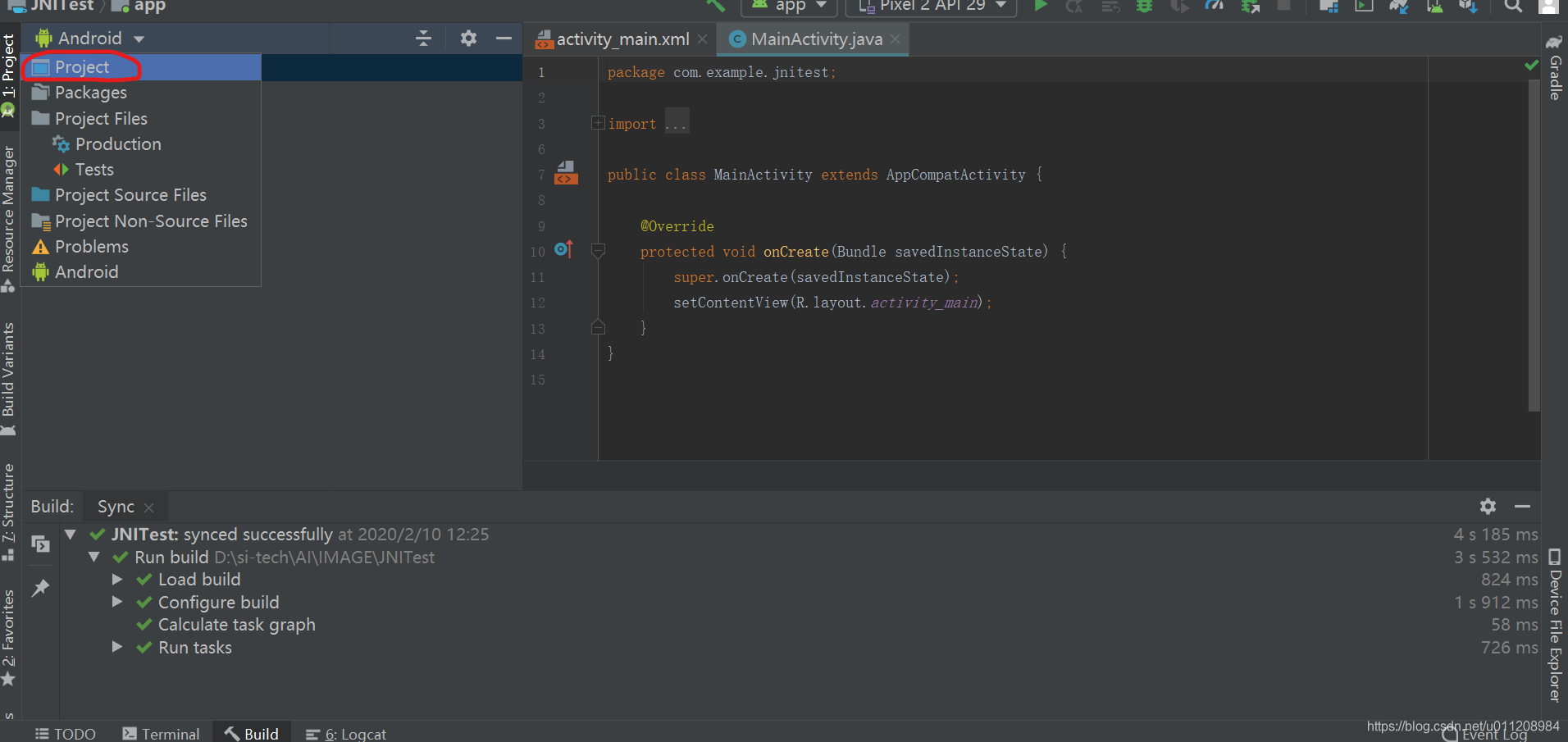
Task: Open the SDK Manager icon
Action: coord(1468,5)
